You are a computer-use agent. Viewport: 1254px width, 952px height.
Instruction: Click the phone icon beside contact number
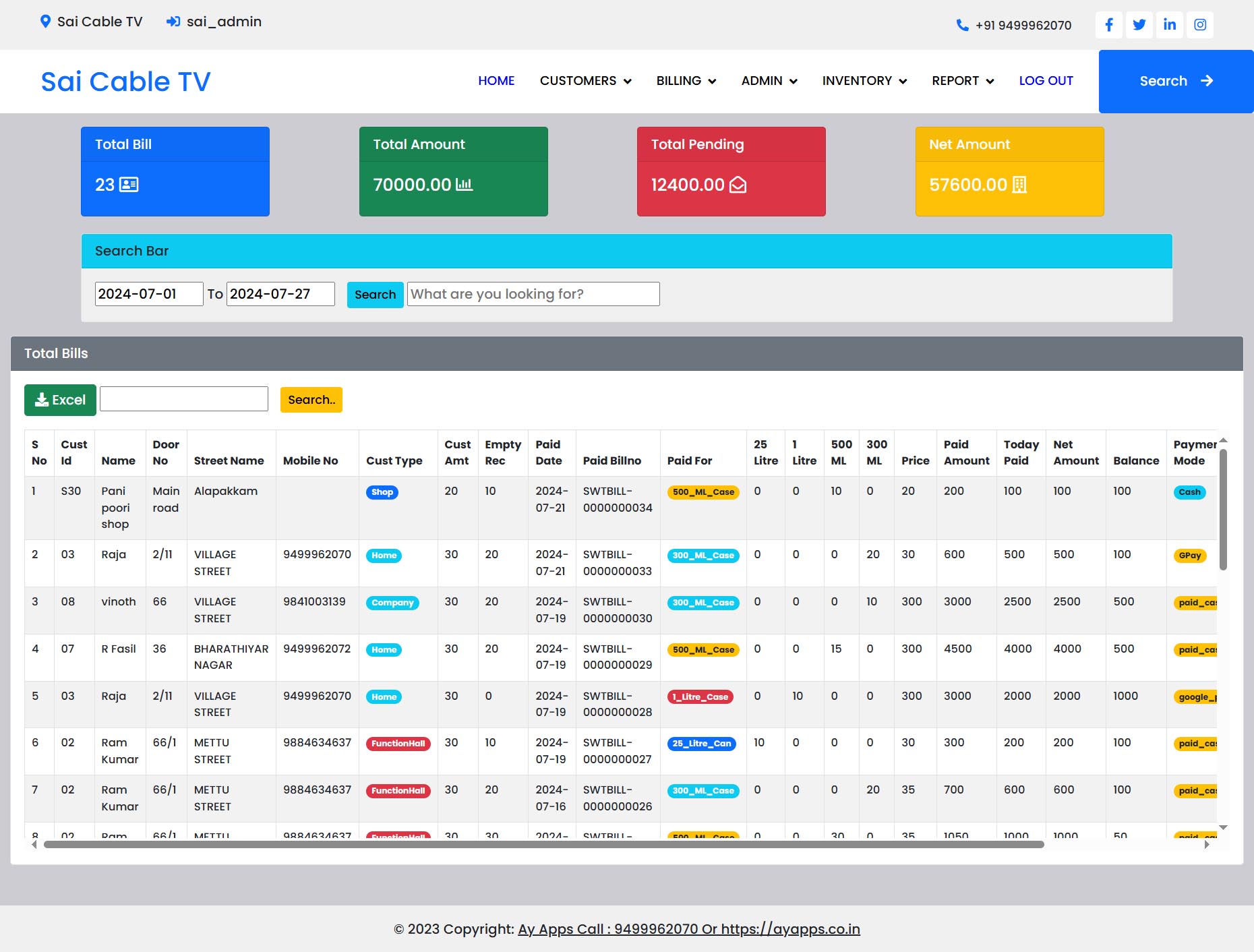(962, 26)
